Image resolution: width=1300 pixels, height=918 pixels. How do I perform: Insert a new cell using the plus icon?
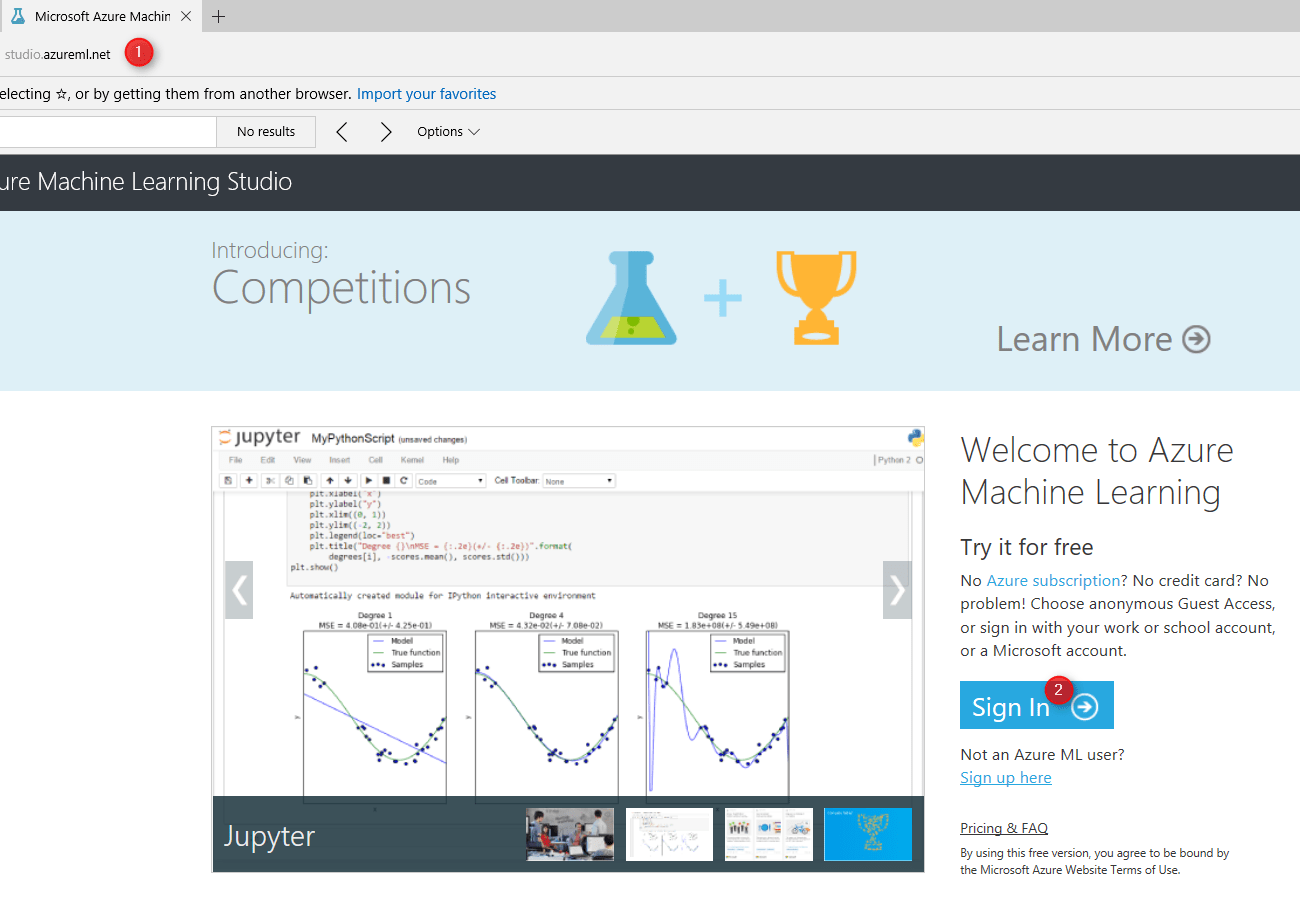coord(248,479)
